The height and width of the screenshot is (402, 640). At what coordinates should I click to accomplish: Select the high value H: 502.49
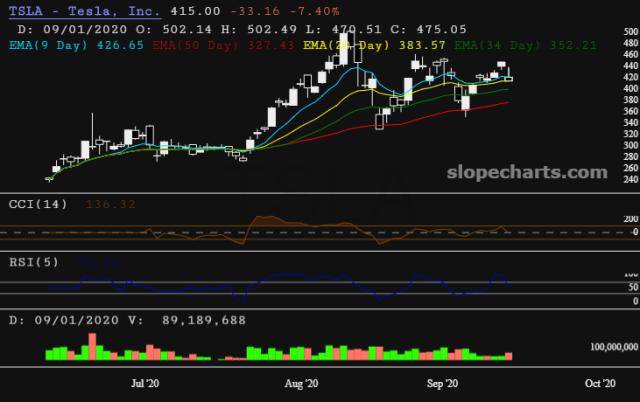(x=258, y=29)
